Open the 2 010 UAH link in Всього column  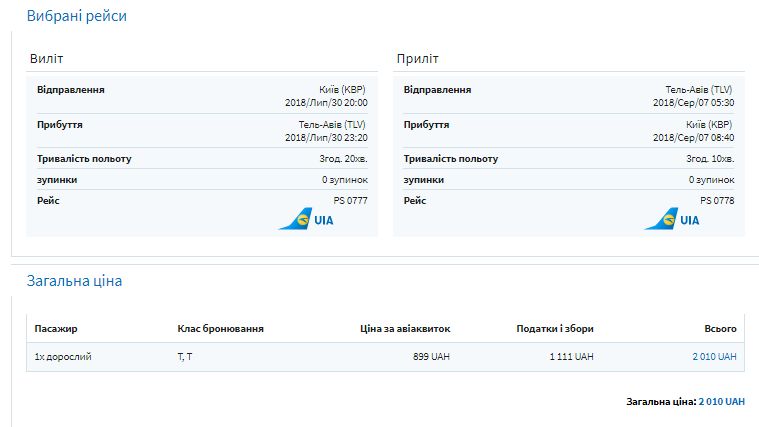[x=714, y=357]
